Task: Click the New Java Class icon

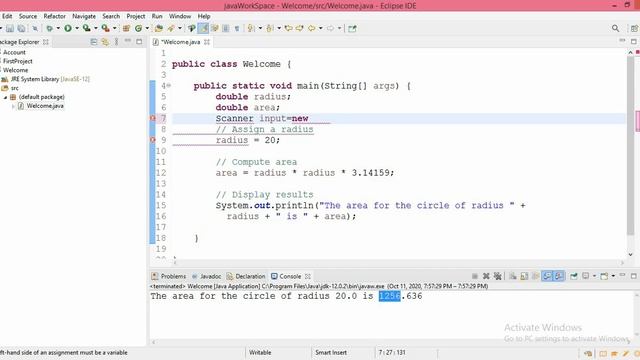Action: pos(138,28)
